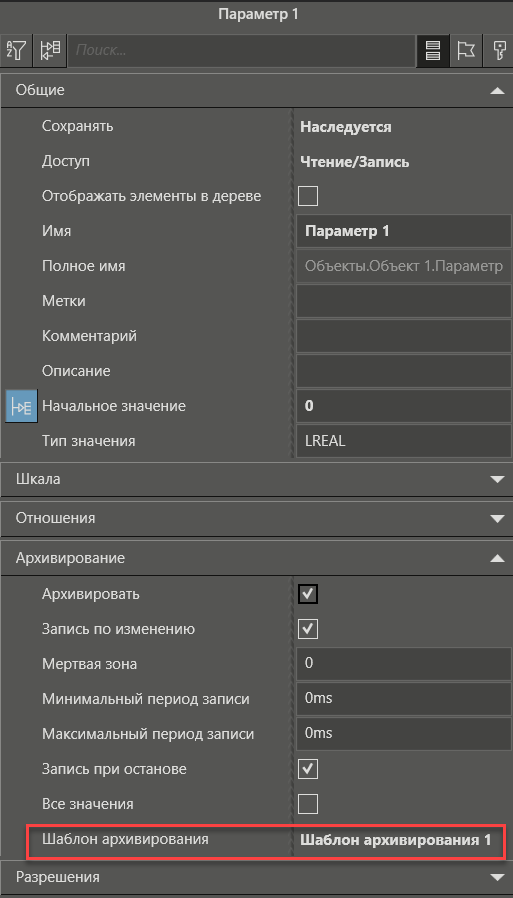Click the binding icon beside Начальное значение
The width and height of the screenshot is (513, 898).
[21, 406]
